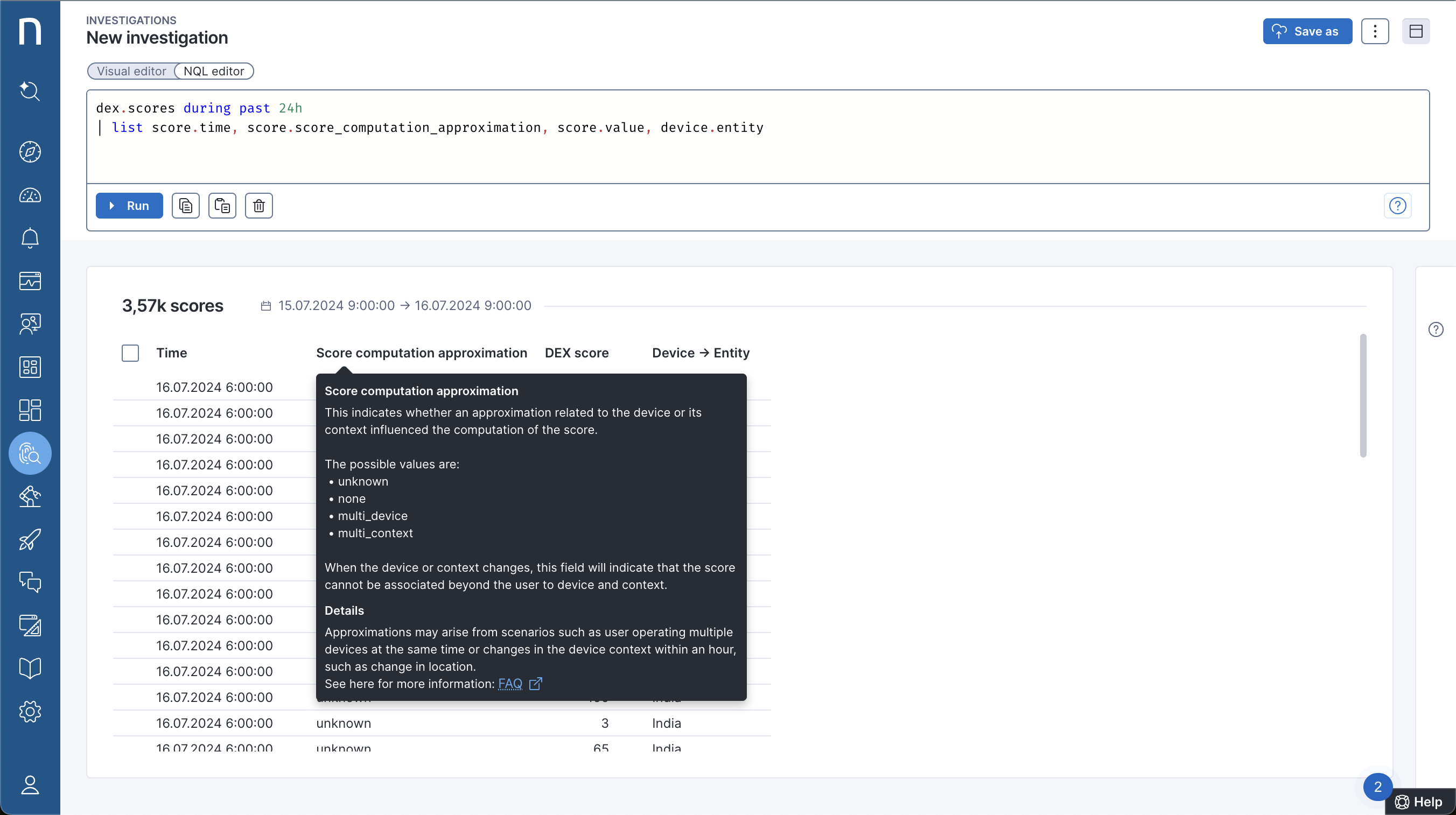Click the NQL editor help question icon
The width and height of the screenshot is (1456, 815).
tap(1397, 206)
